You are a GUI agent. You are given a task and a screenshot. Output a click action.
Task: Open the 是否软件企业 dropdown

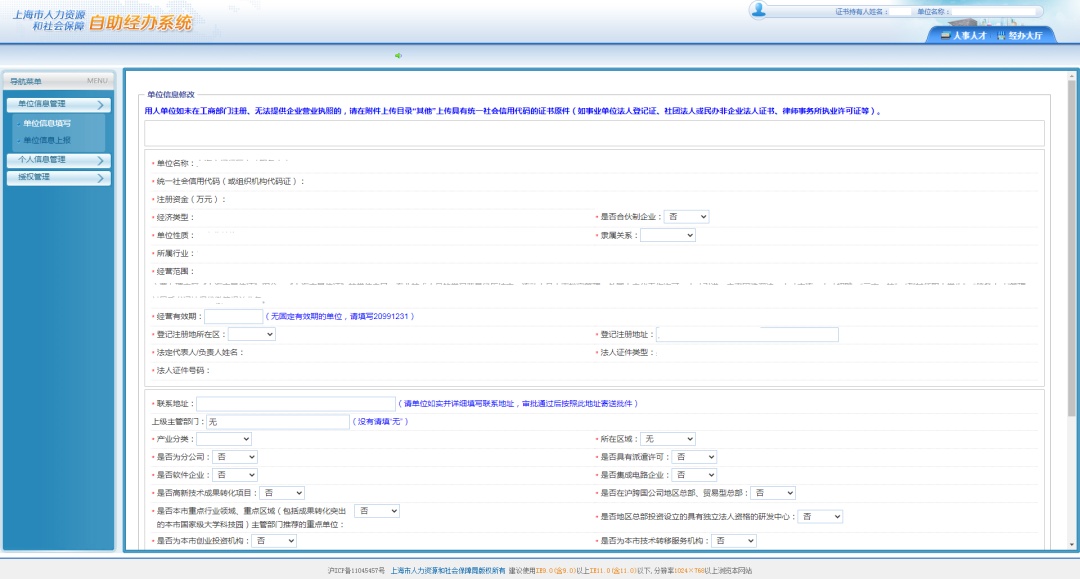[x=236, y=475]
